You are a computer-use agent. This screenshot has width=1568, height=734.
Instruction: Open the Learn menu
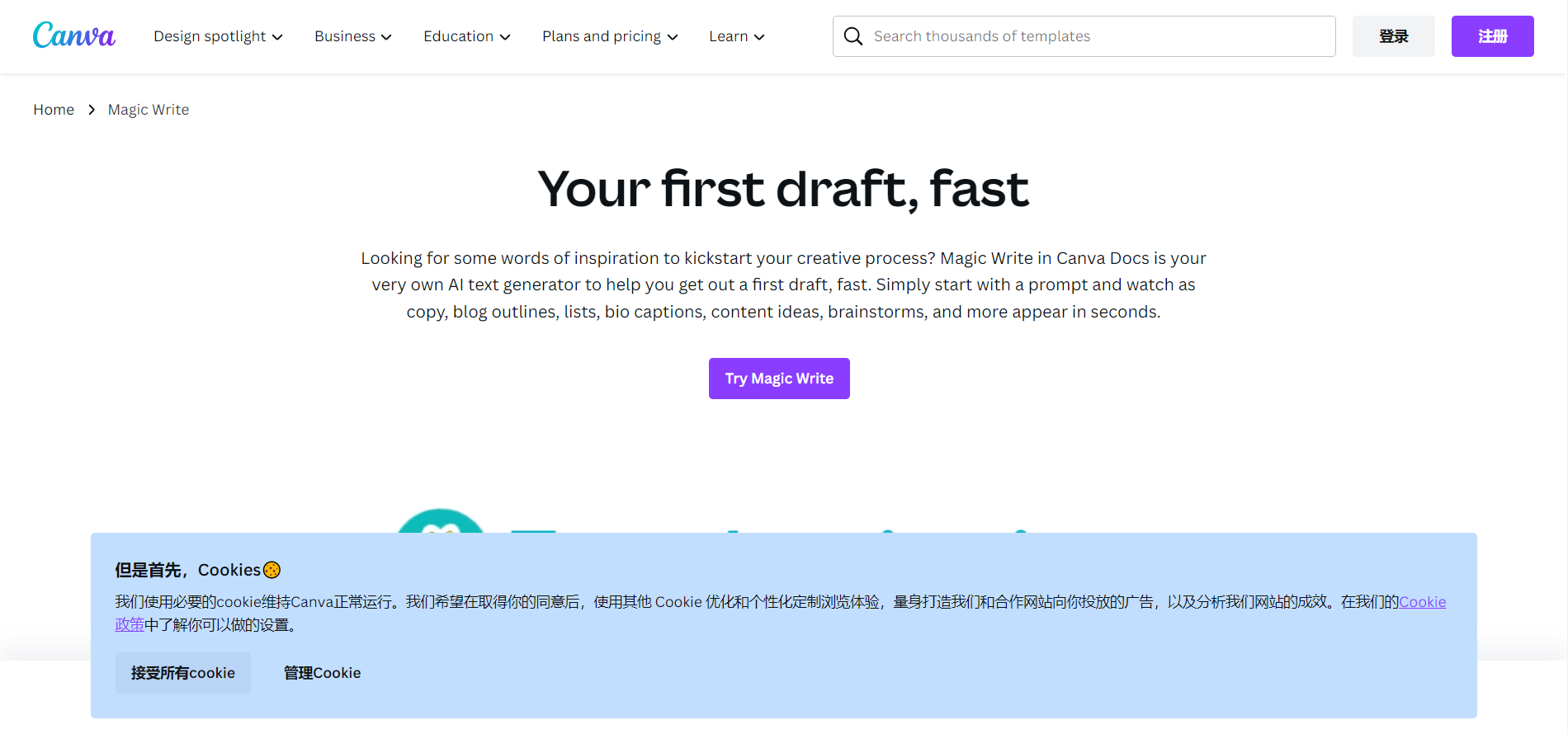(736, 36)
